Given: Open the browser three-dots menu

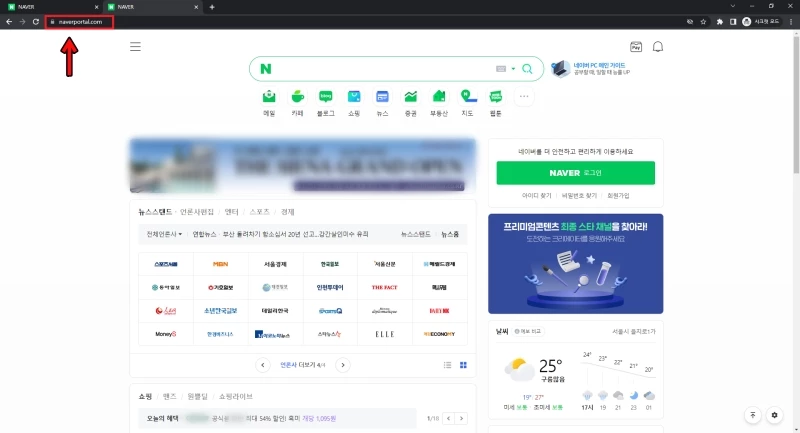Looking at the screenshot, I should point(791,22).
